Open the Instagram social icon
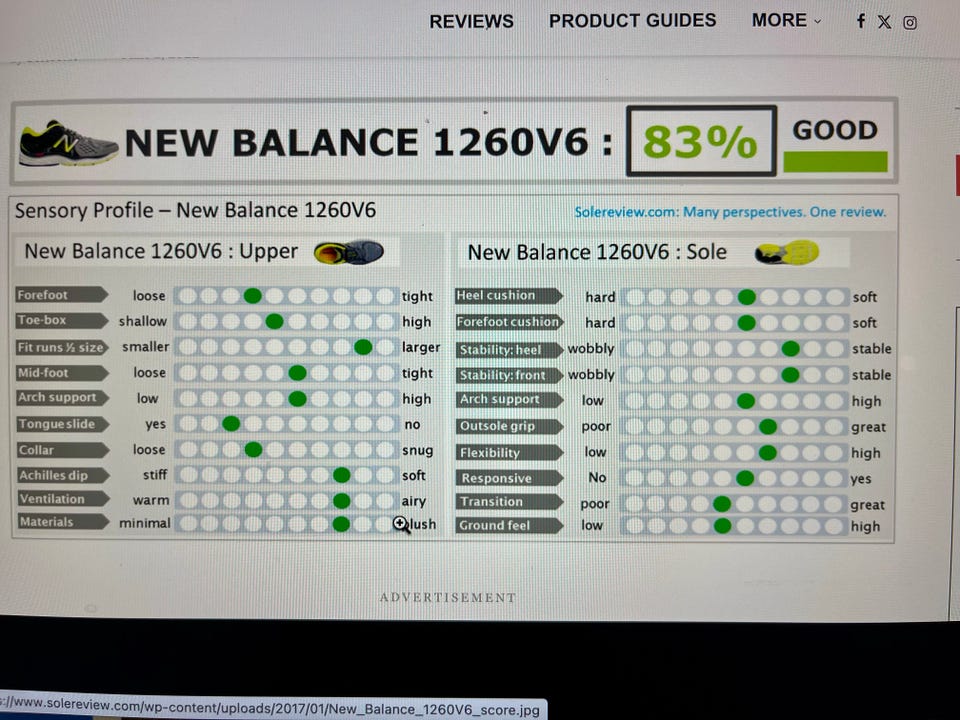The image size is (960, 720). pos(910,23)
